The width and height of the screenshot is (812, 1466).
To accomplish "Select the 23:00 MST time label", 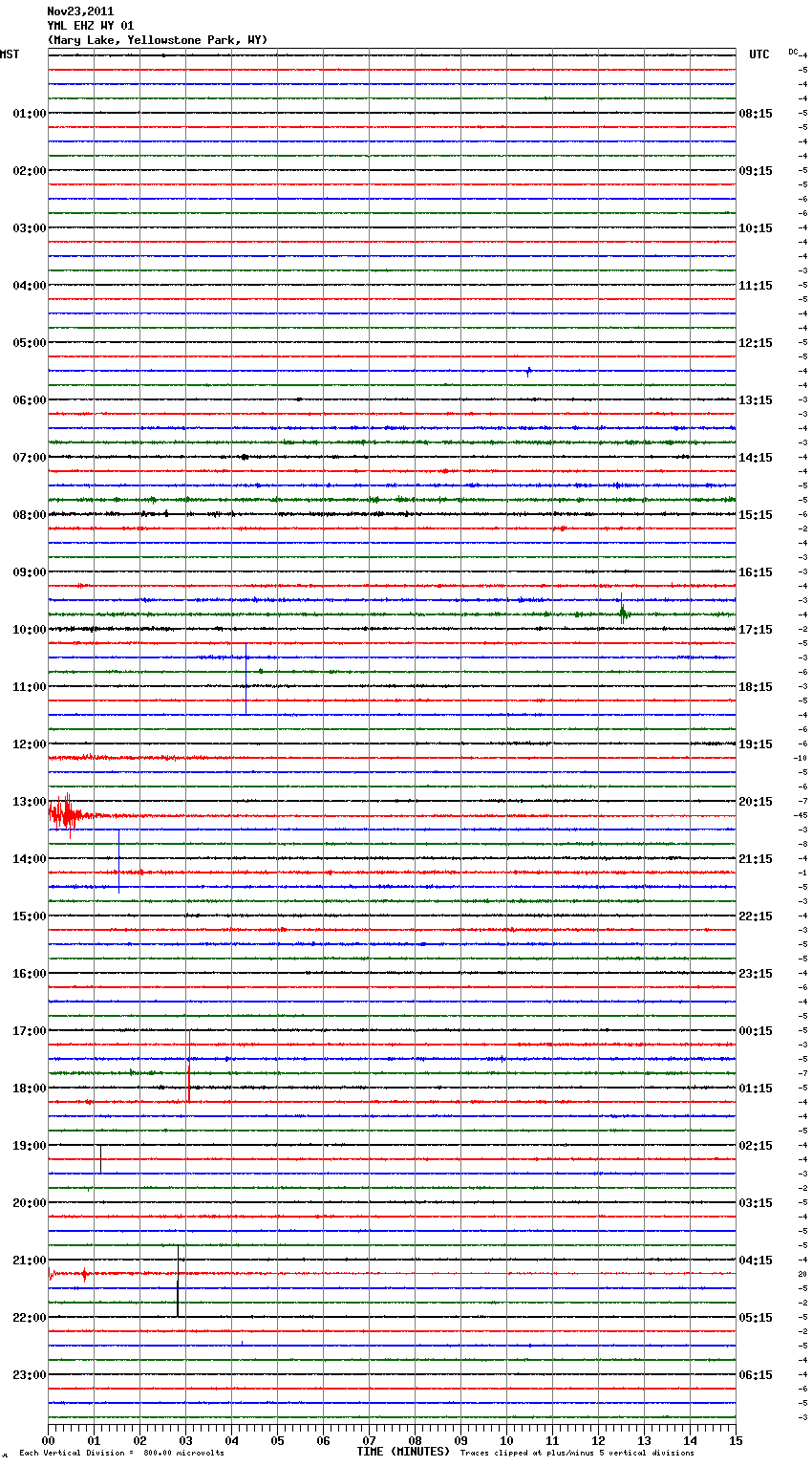I will coord(29,1375).
